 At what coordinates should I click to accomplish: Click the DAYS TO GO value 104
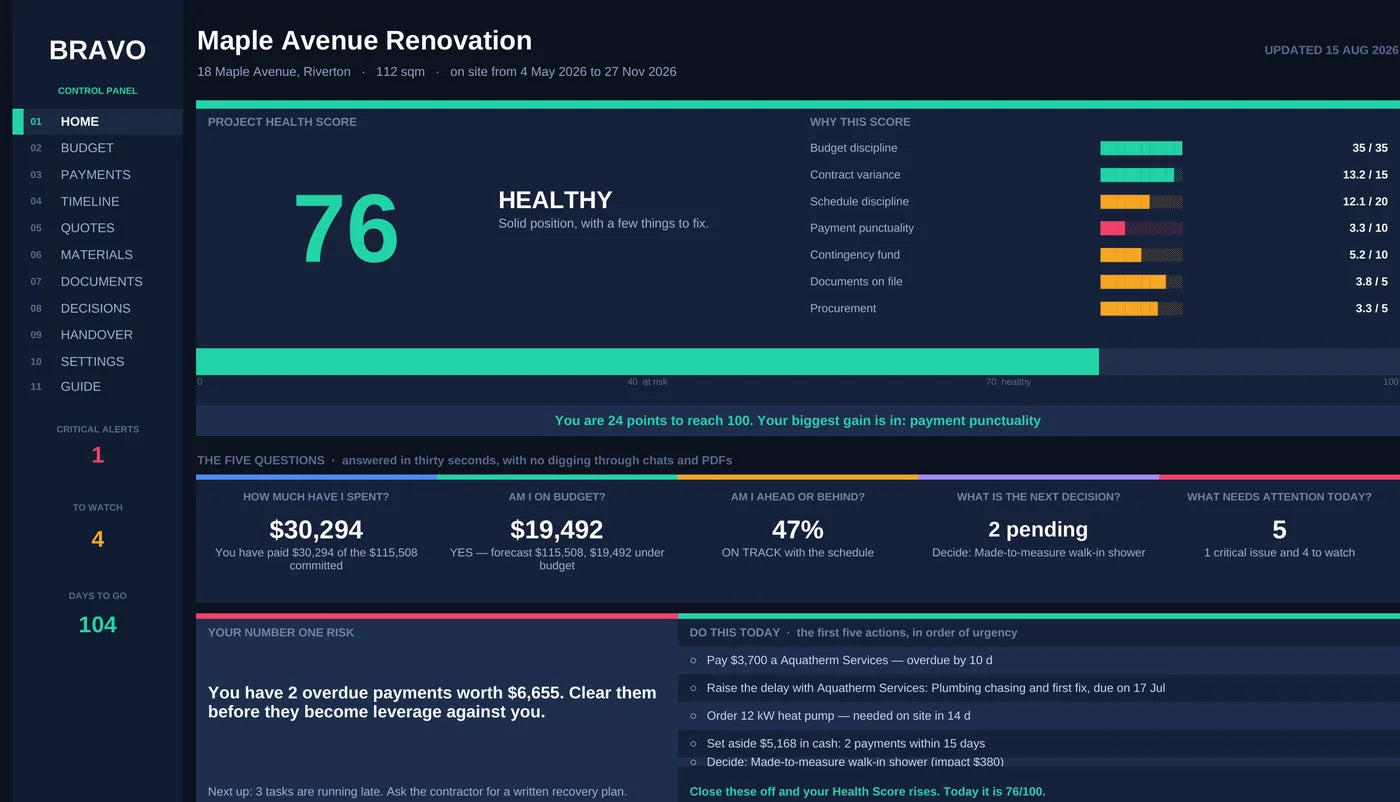(x=97, y=625)
